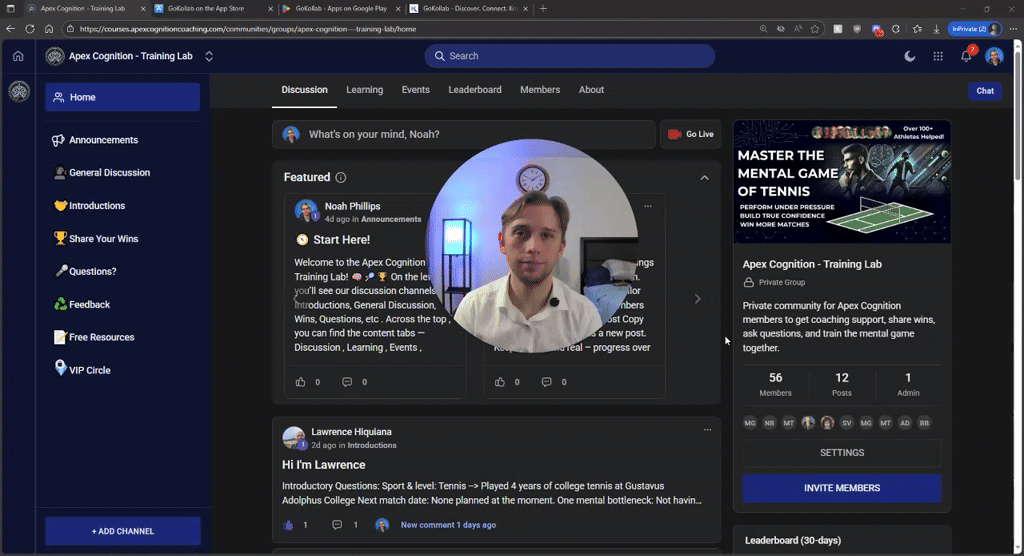This screenshot has width=1024, height=556.
Task: Like the Start Here! post
Action: click(x=300, y=382)
